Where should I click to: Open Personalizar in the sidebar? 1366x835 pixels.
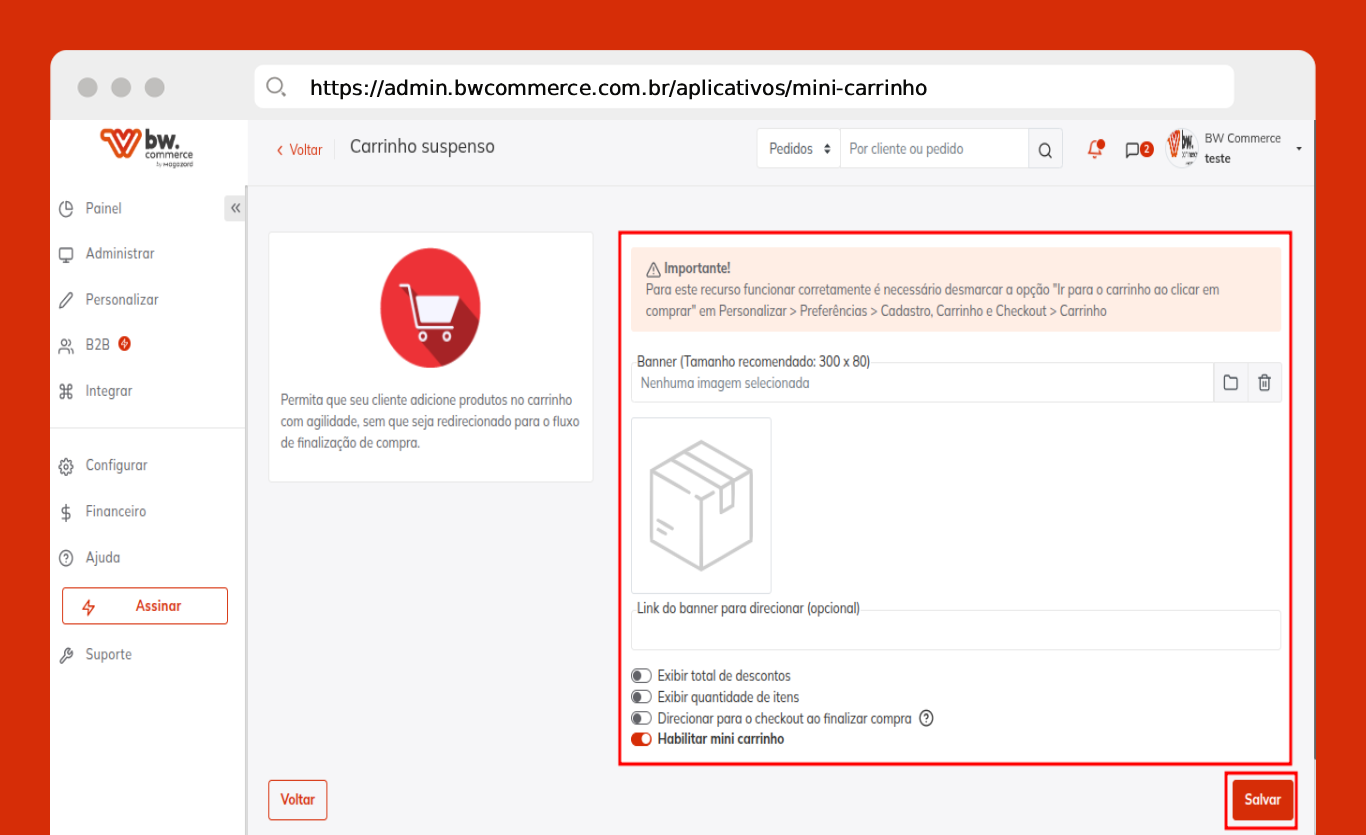(x=121, y=300)
